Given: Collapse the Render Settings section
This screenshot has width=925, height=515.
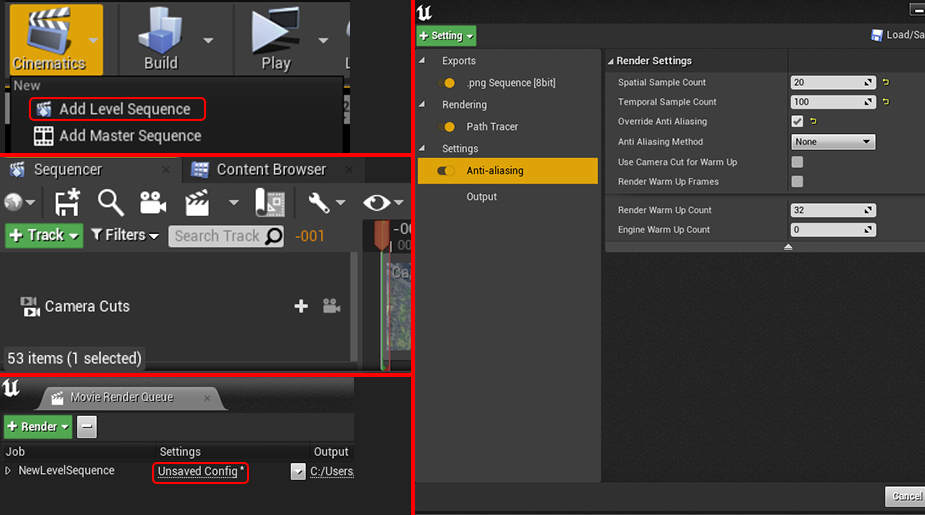Looking at the screenshot, I should coord(611,61).
